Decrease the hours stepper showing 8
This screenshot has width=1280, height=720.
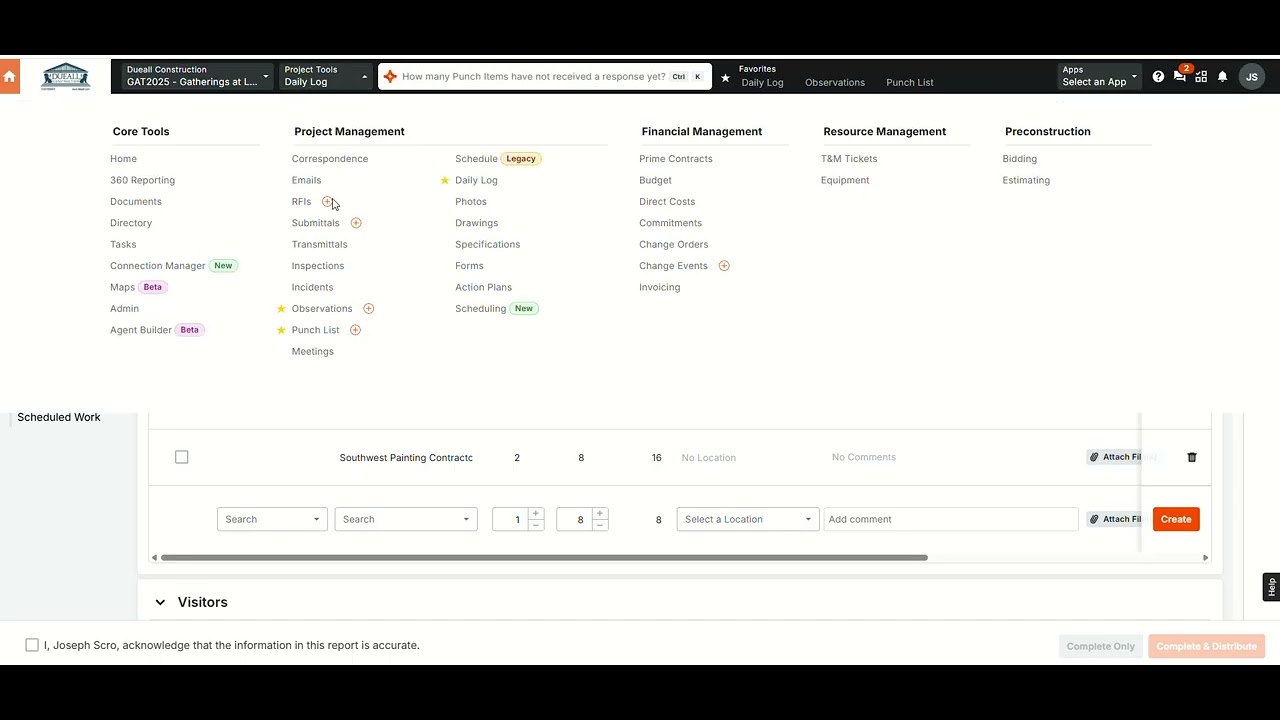600,525
